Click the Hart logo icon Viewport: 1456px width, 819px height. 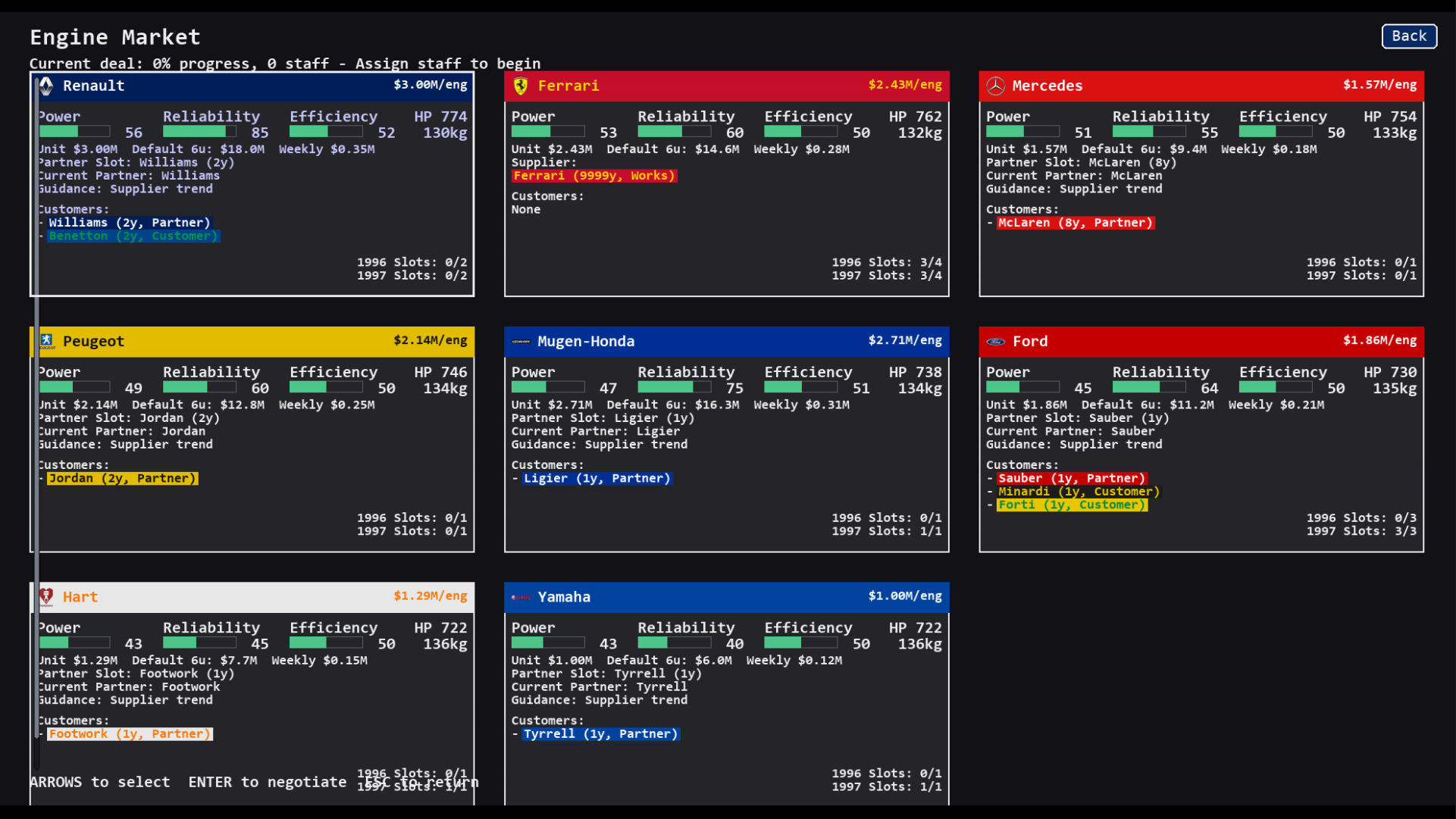pos(46,597)
